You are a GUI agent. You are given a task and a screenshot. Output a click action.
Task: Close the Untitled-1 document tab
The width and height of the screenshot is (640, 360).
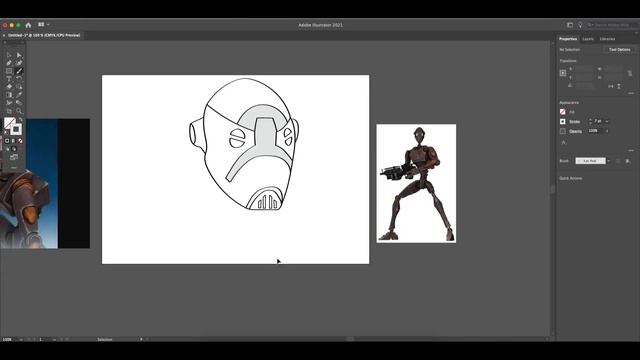point(4,36)
